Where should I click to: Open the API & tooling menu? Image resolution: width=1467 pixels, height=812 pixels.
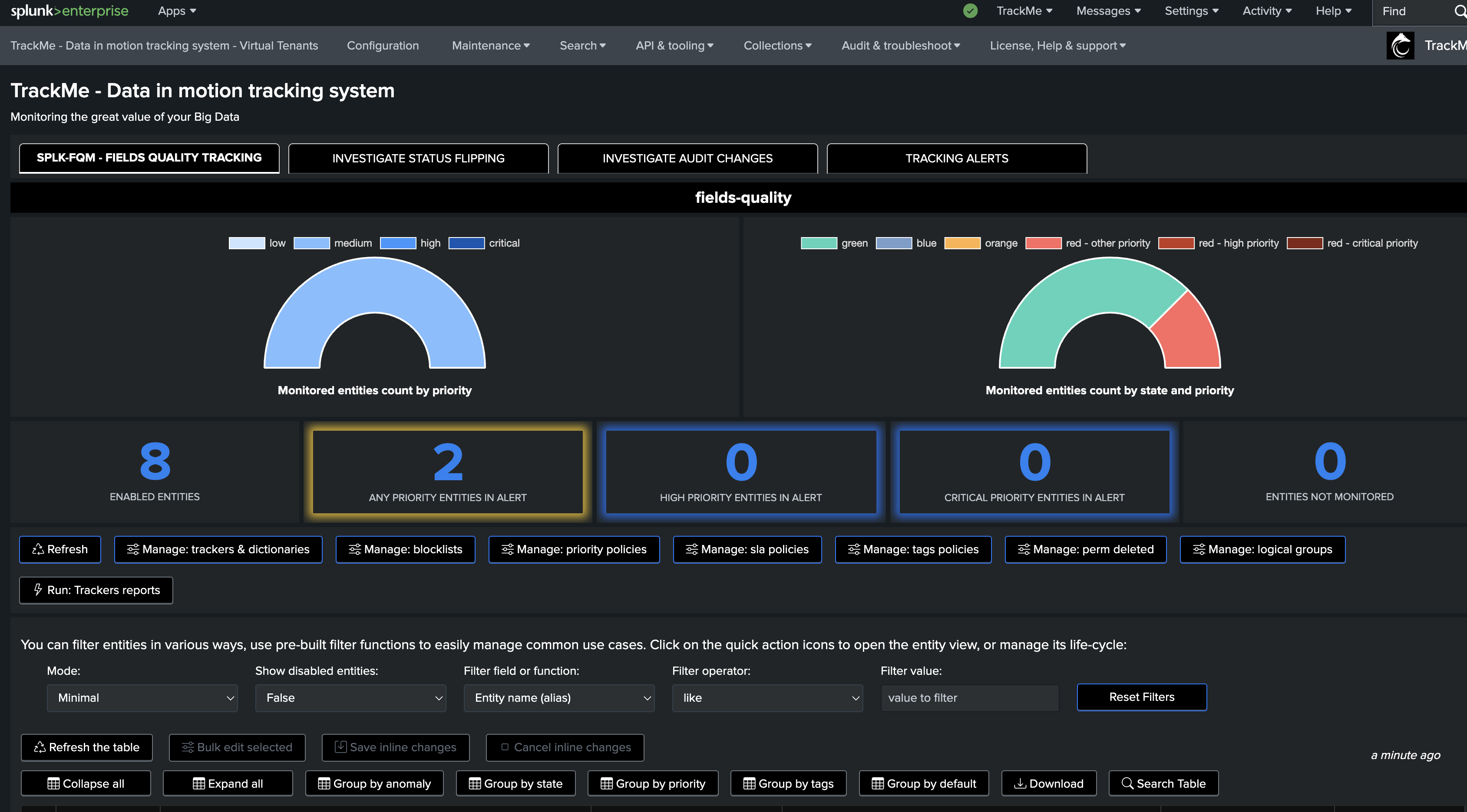(x=675, y=46)
